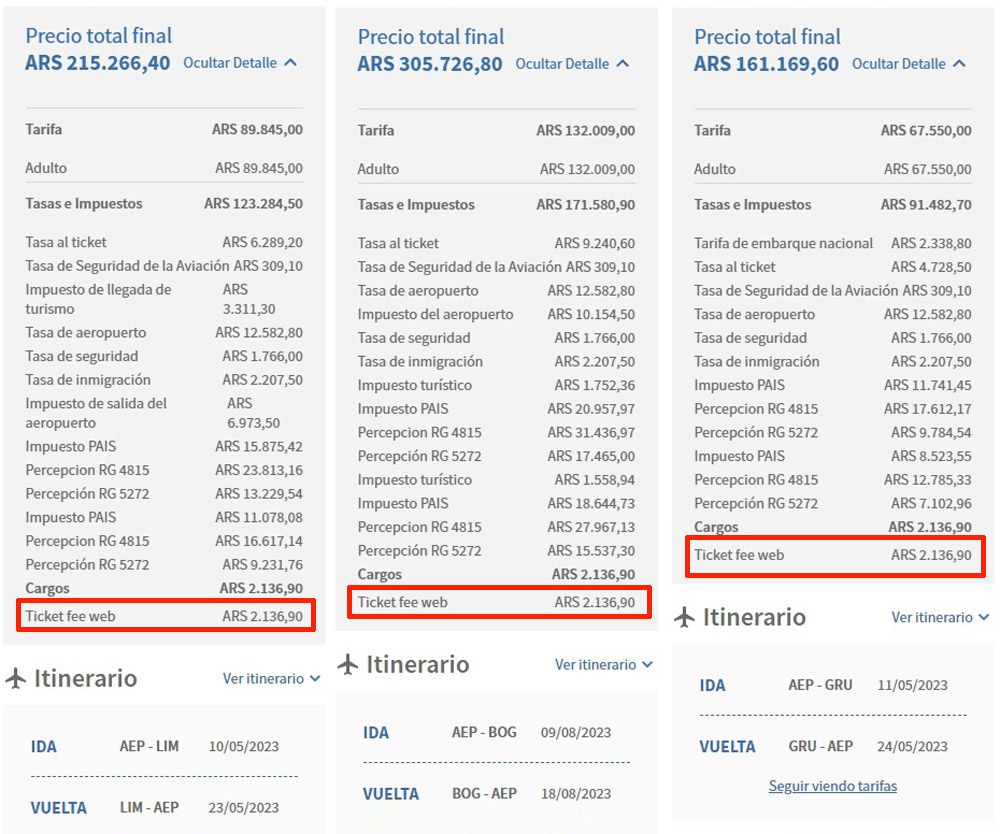The image size is (1000, 834).
Task: Show Ver itinerario for the AEP - GRU trip
Action: click(940, 618)
